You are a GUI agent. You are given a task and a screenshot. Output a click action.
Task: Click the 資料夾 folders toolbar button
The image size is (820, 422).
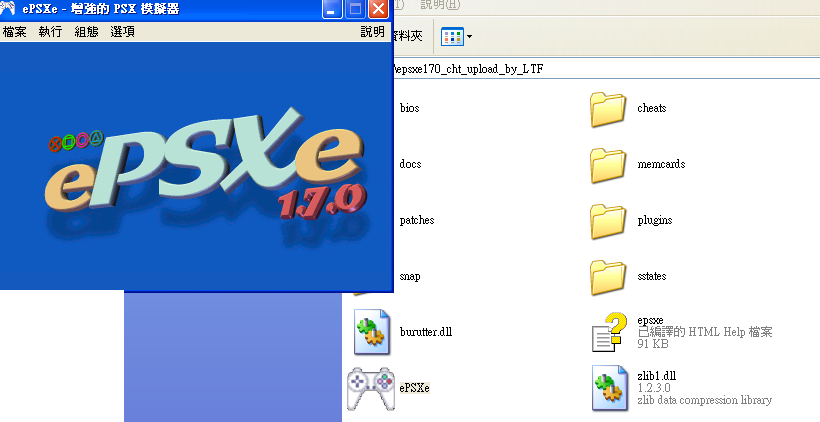pyautogui.click(x=408, y=36)
